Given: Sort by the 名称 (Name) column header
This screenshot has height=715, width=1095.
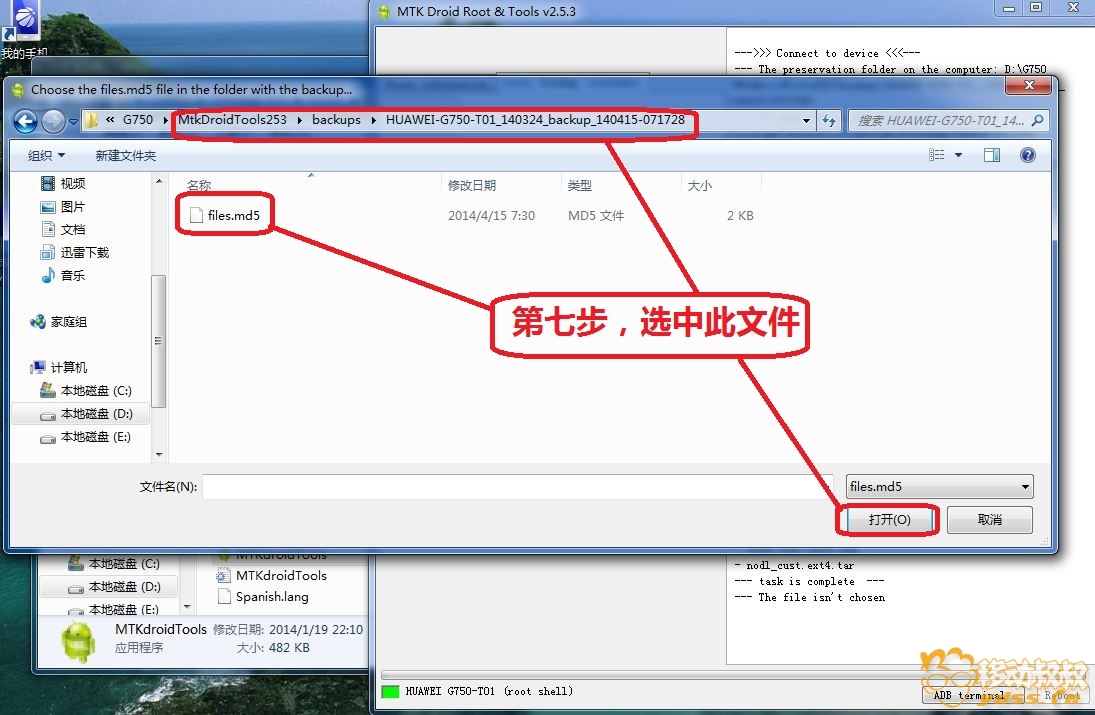Looking at the screenshot, I should point(199,186).
